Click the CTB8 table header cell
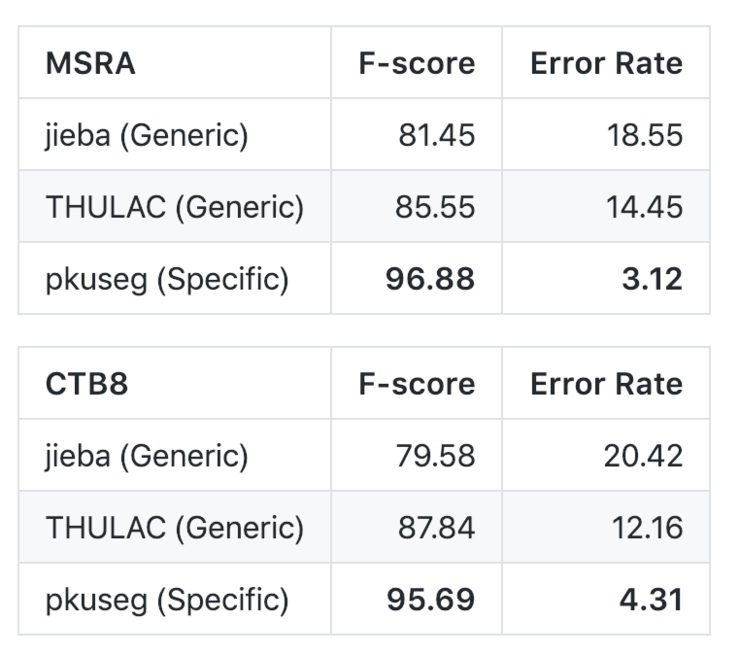Viewport: 740px width, 655px height. (x=87, y=384)
